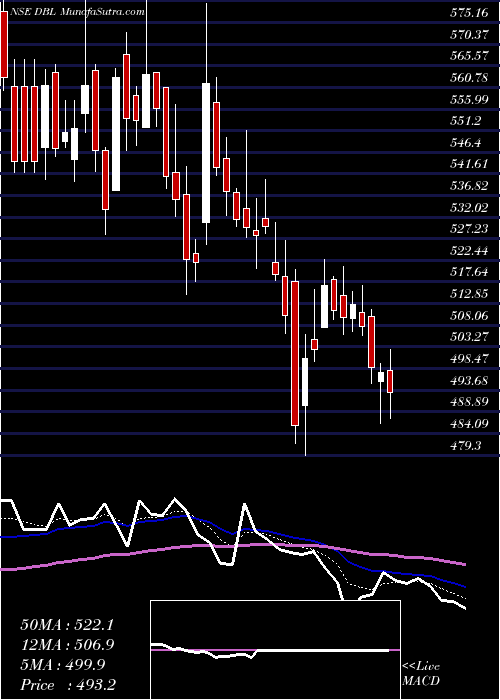This screenshot has width=500, height=700.
Task: Click the 575.16 price axis label
Action: 469,13
